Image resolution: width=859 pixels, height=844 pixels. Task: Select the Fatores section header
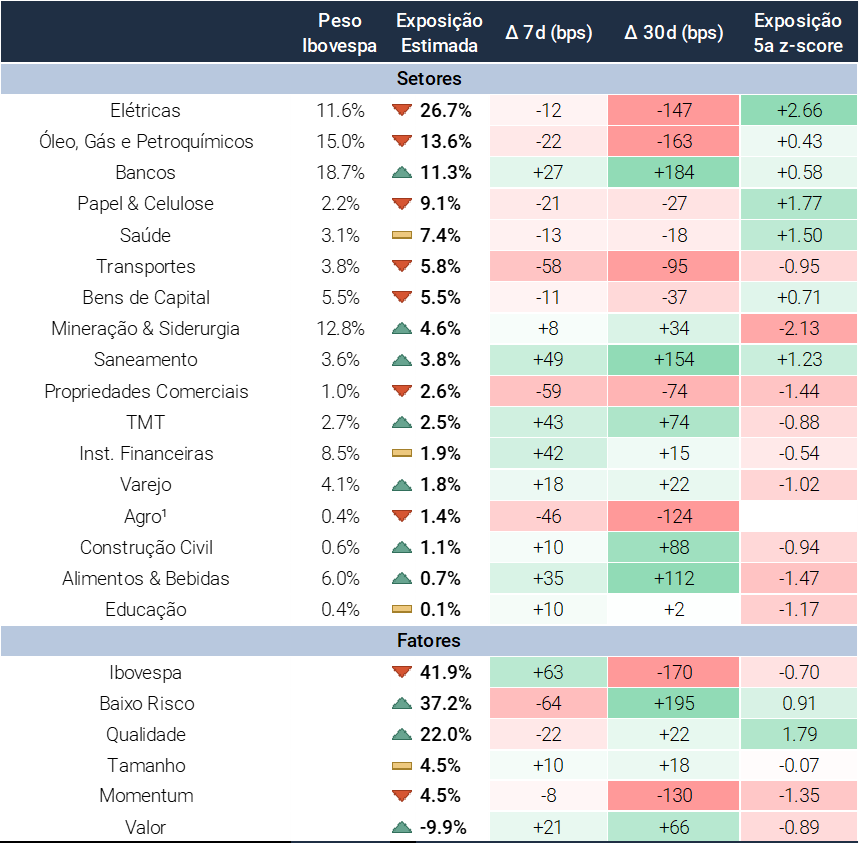tap(429, 640)
